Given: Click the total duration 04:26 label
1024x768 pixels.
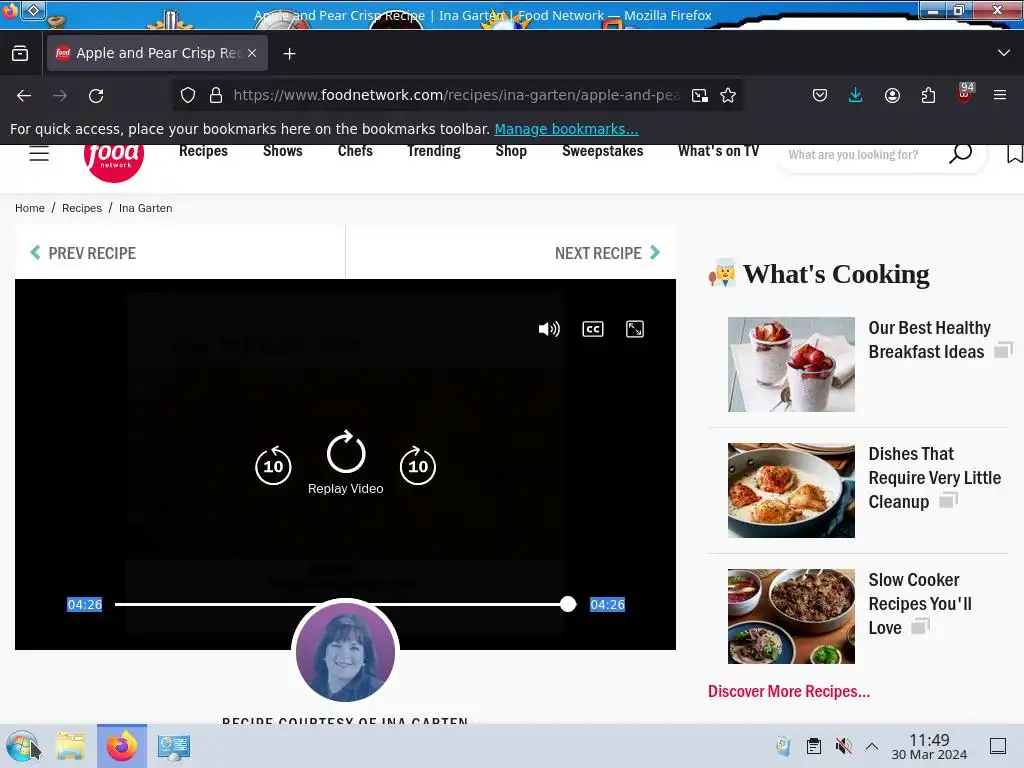Looking at the screenshot, I should click(607, 605).
